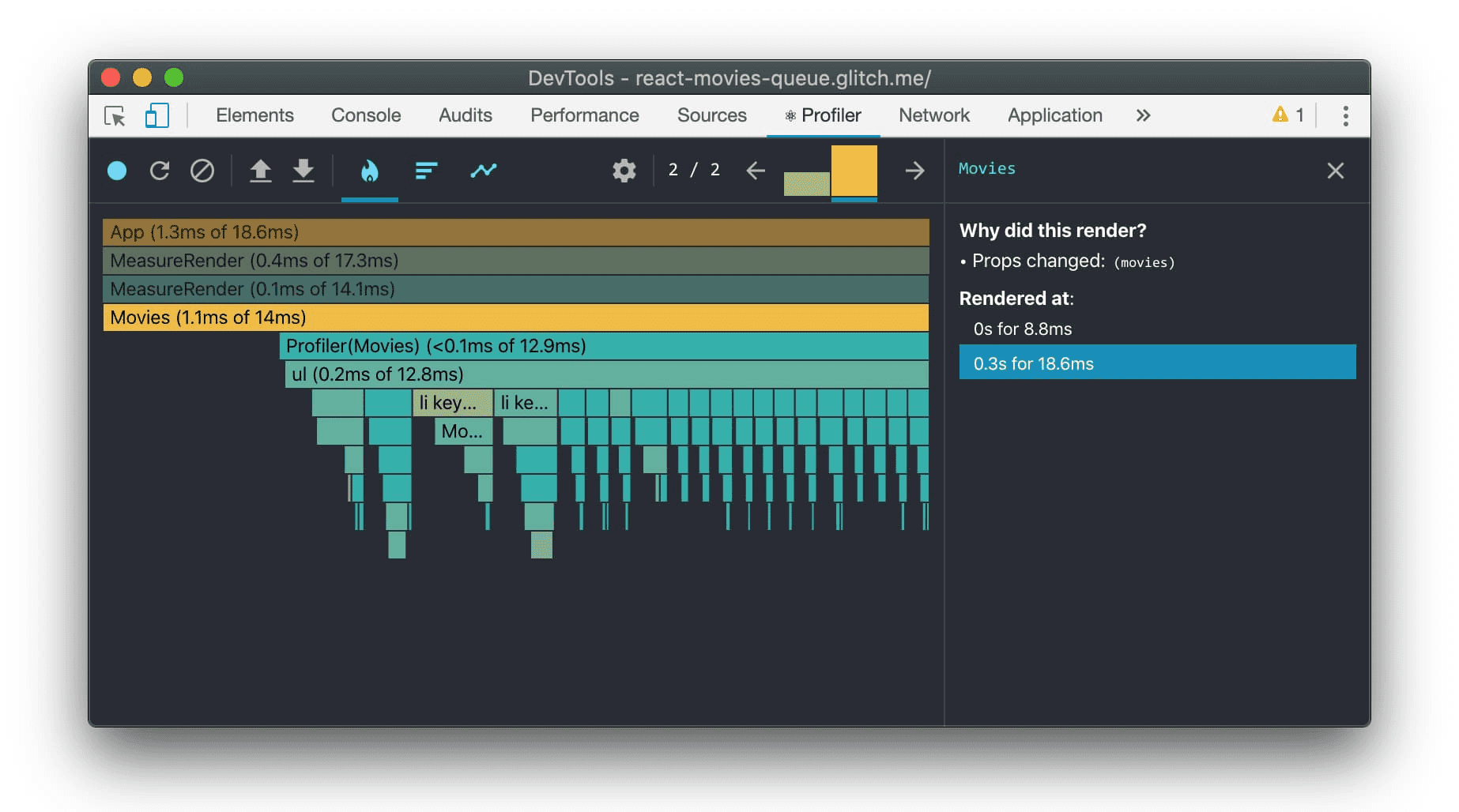
Task: Toggle device toolbar icon
Action: tap(157, 116)
